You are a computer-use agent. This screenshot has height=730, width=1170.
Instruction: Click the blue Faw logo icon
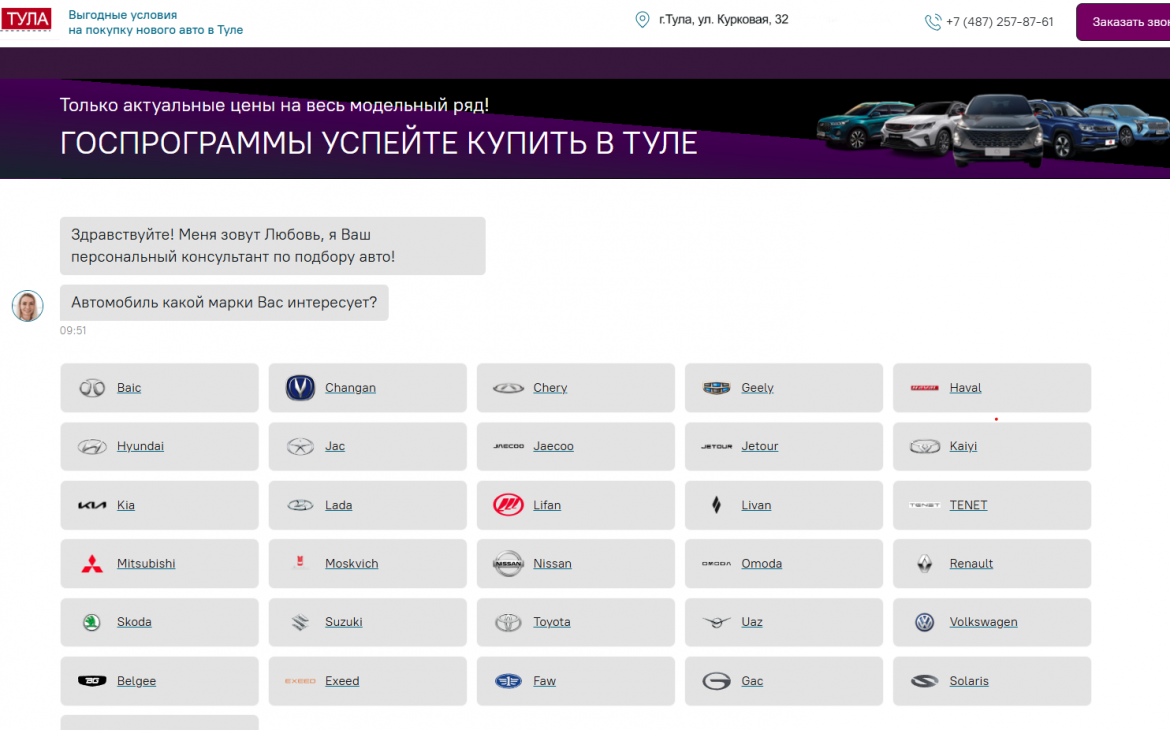[x=508, y=681]
